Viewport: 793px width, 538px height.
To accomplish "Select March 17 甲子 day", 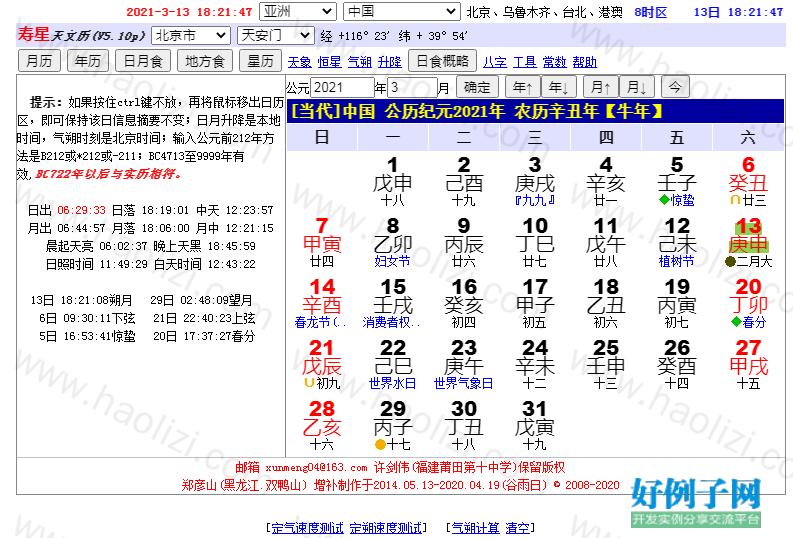I will click(x=535, y=303).
